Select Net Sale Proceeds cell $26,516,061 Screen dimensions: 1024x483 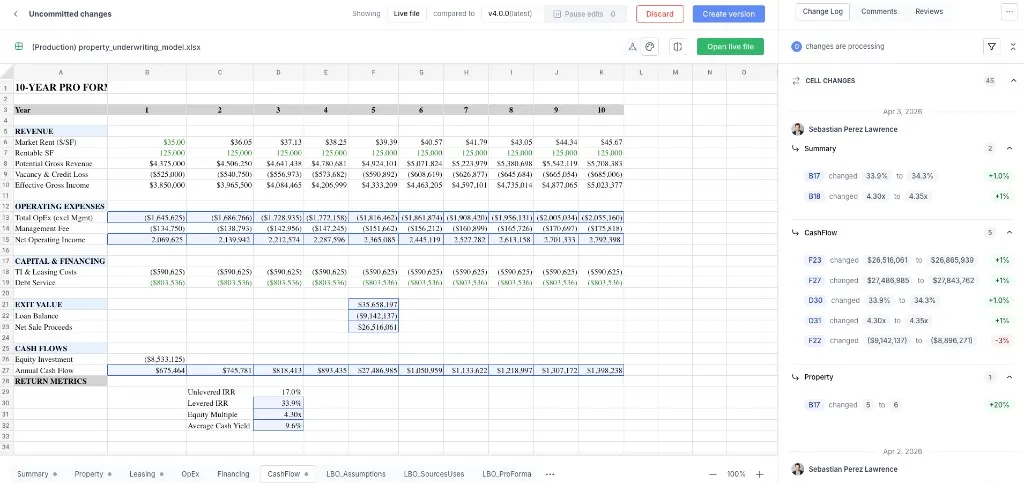(x=374, y=327)
